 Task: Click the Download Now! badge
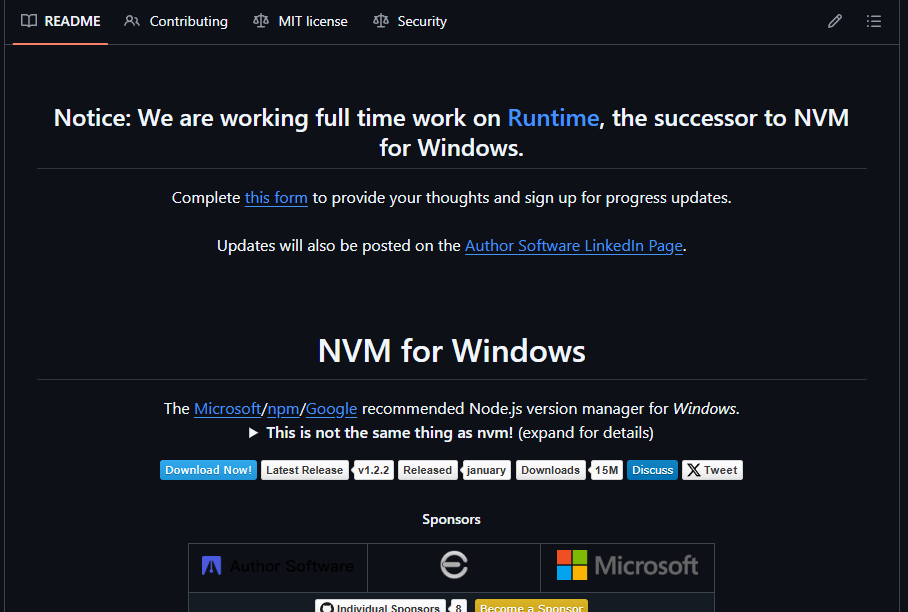click(x=208, y=470)
